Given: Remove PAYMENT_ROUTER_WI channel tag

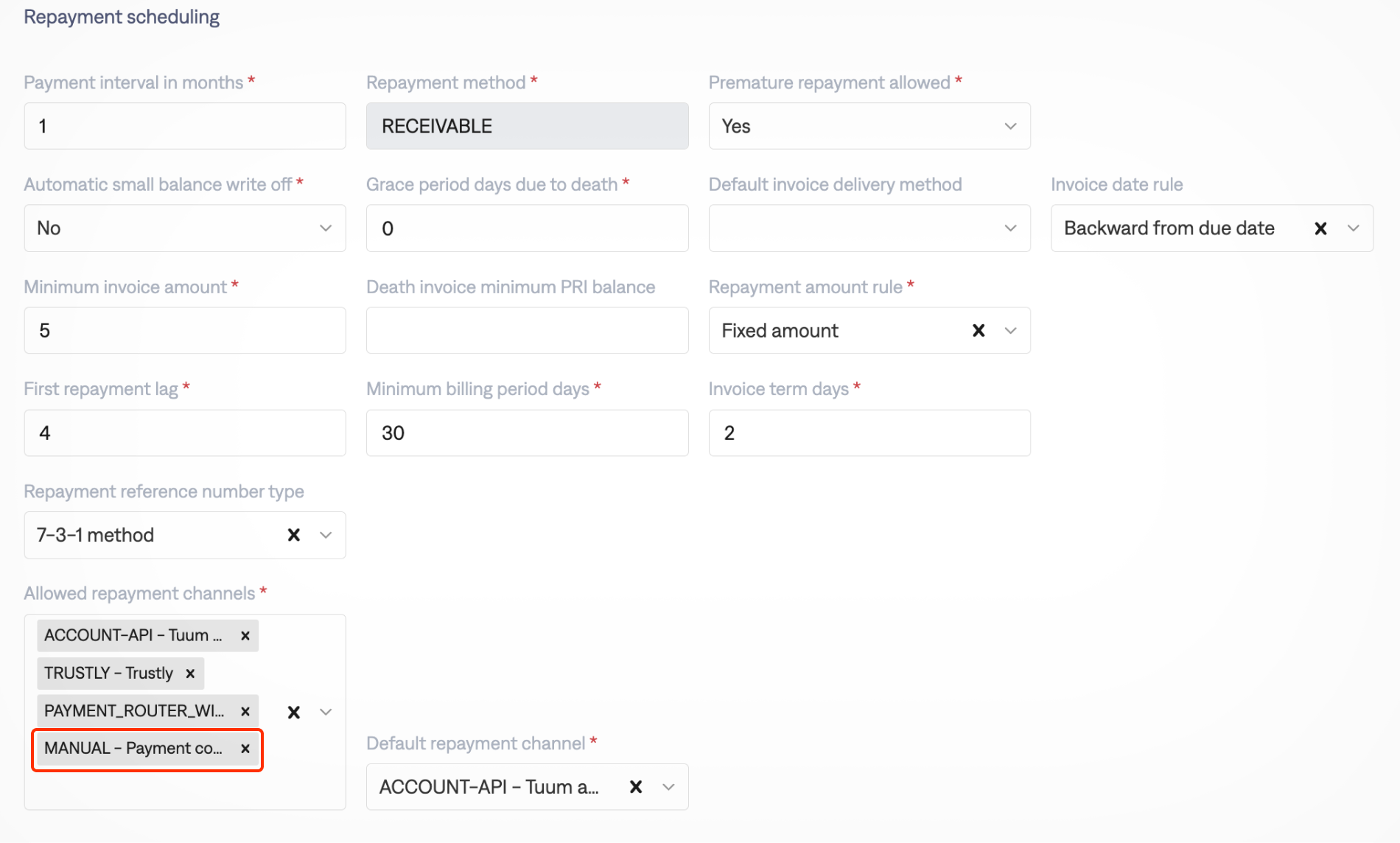Looking at the screenshot, I should click(245, 711).
